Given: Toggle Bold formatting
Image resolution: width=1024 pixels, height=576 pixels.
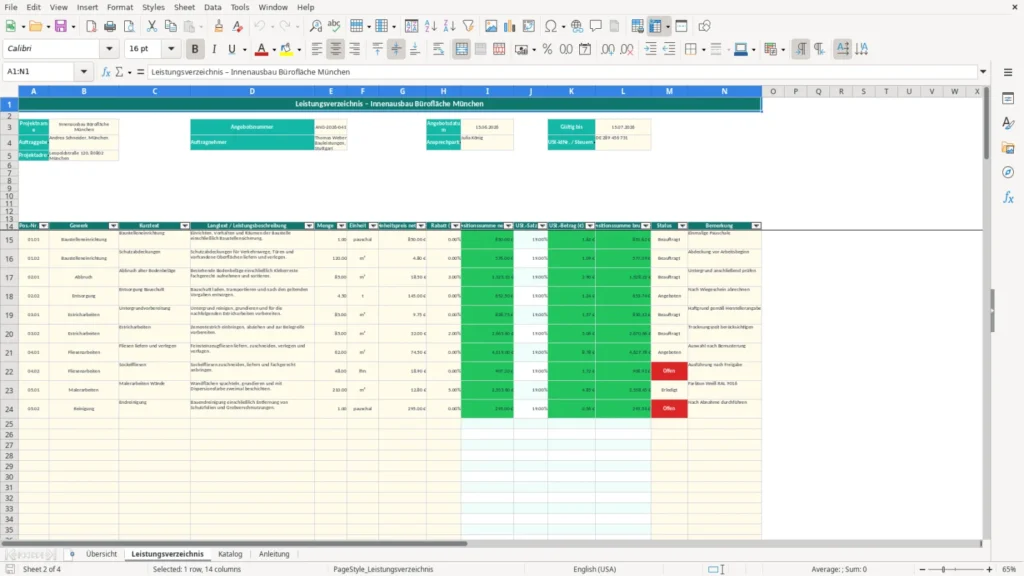Looking at the screenshot, I should click(195, 49).
